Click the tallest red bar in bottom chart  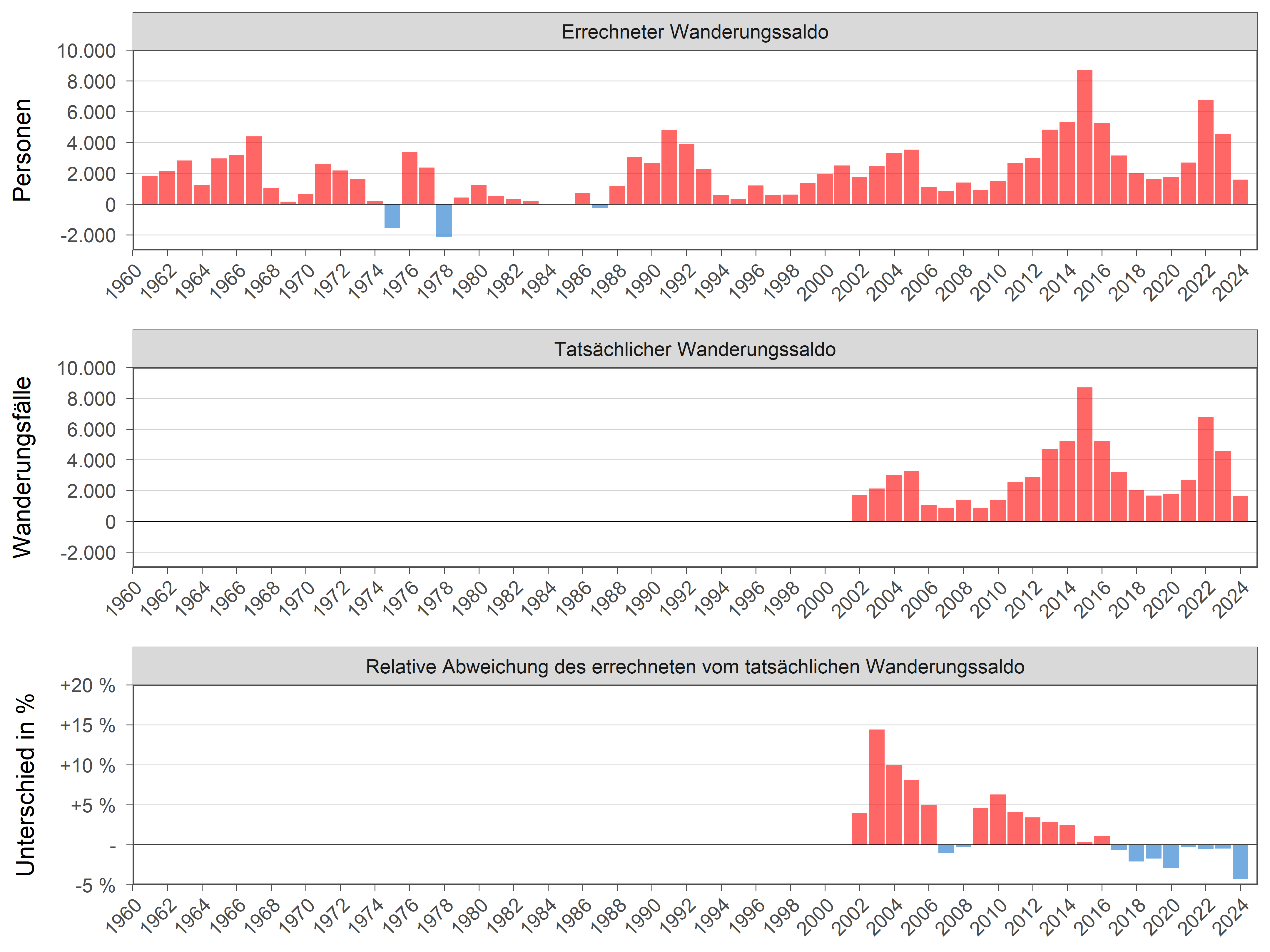point(876,787)
